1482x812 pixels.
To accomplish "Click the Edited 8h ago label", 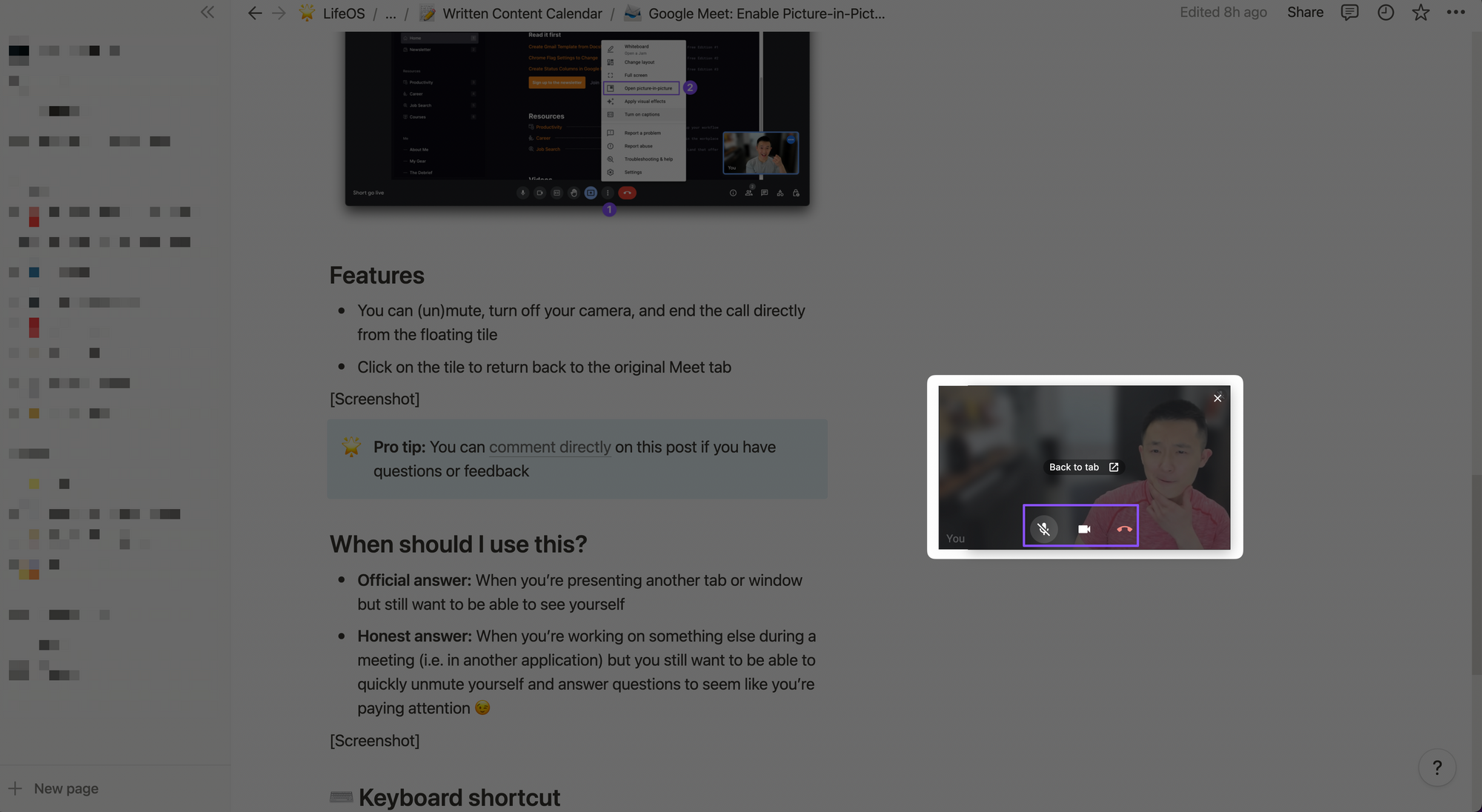I will point(1223,13).
